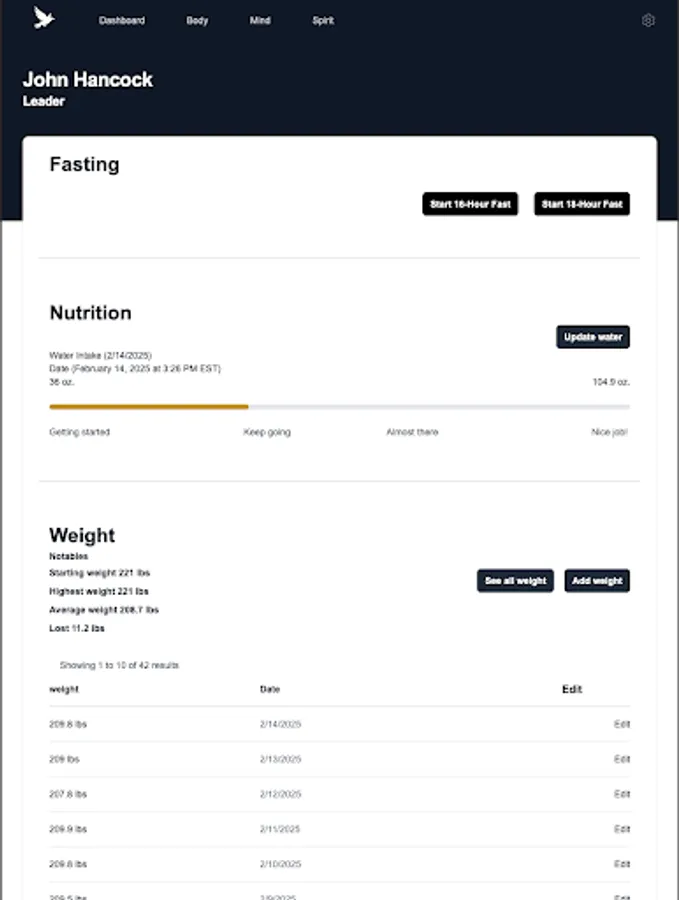The width and height of the screenshot is (679, 900).
Task: Select the Dashboard menu item
Action: point(121,19)
